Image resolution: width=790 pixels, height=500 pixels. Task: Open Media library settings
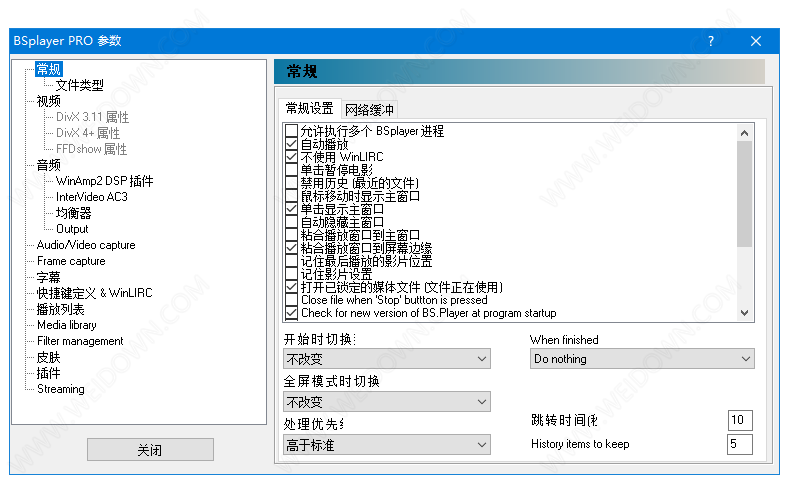pyautogui.click(x=67, y=325)
